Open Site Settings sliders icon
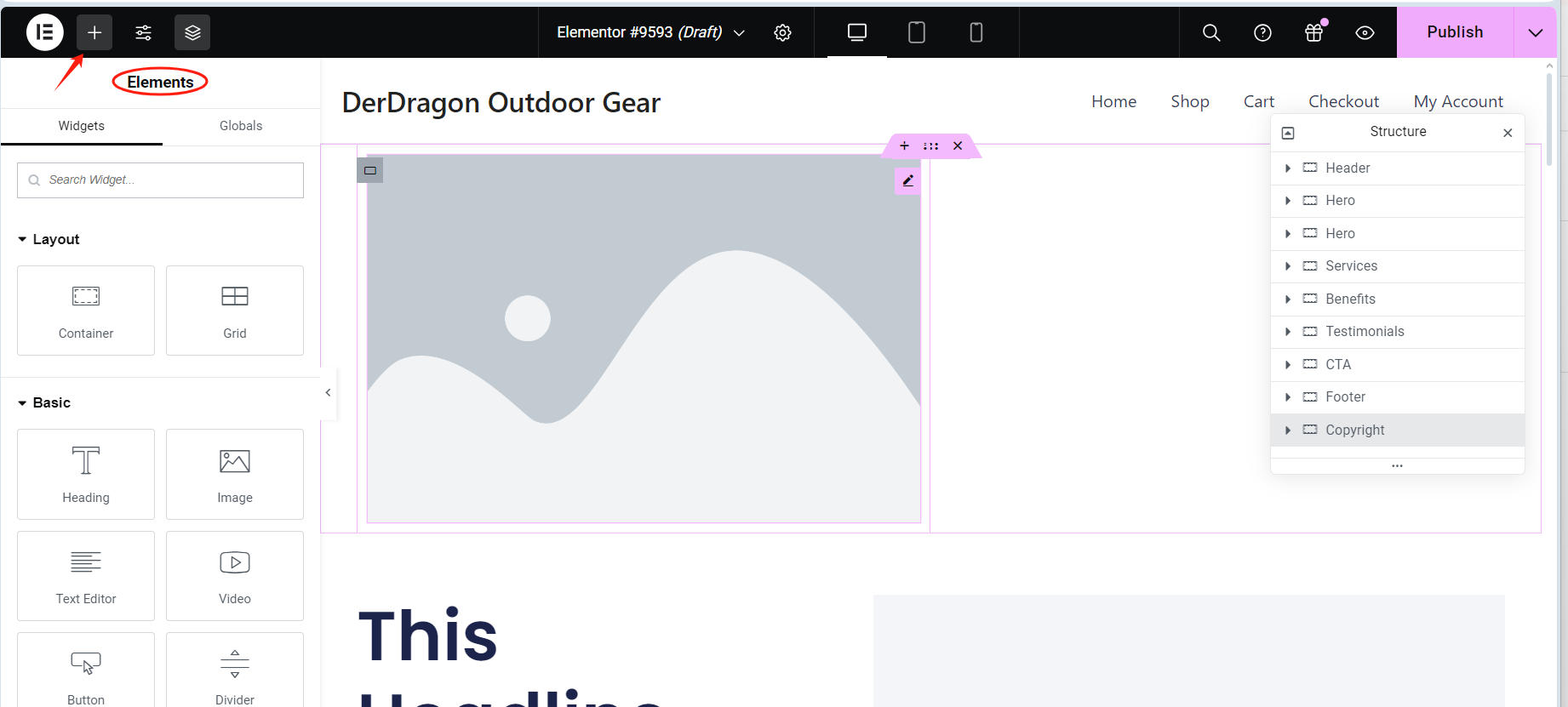The image size is (1568, 707). click(144, 32)
